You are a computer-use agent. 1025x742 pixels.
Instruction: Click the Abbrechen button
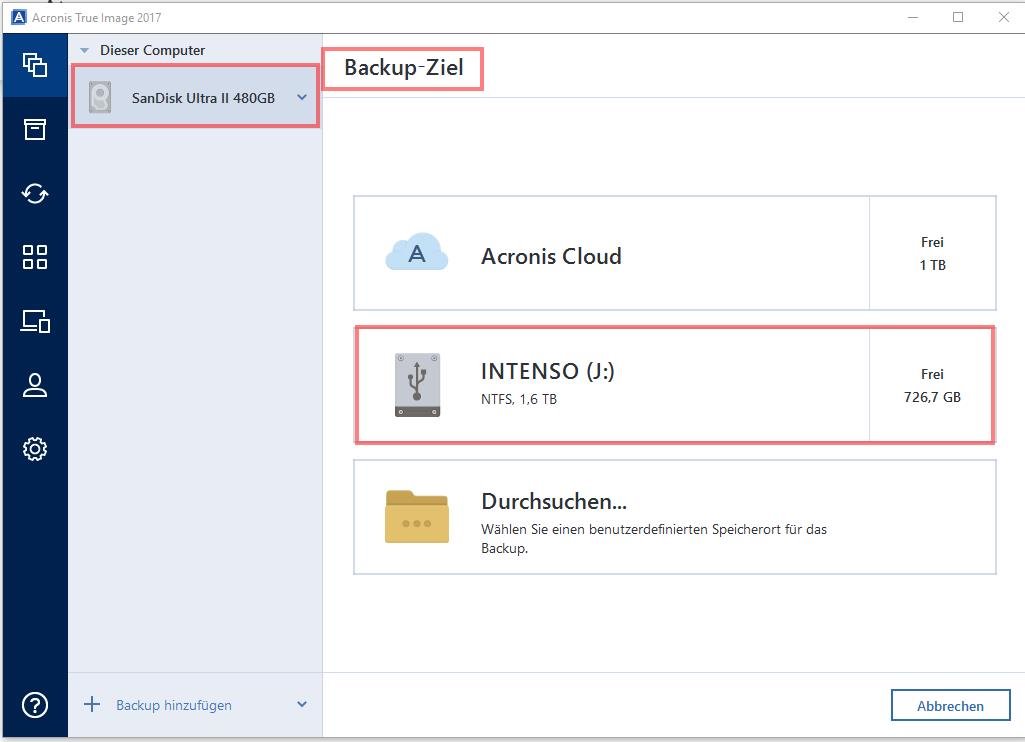[950, 705]
